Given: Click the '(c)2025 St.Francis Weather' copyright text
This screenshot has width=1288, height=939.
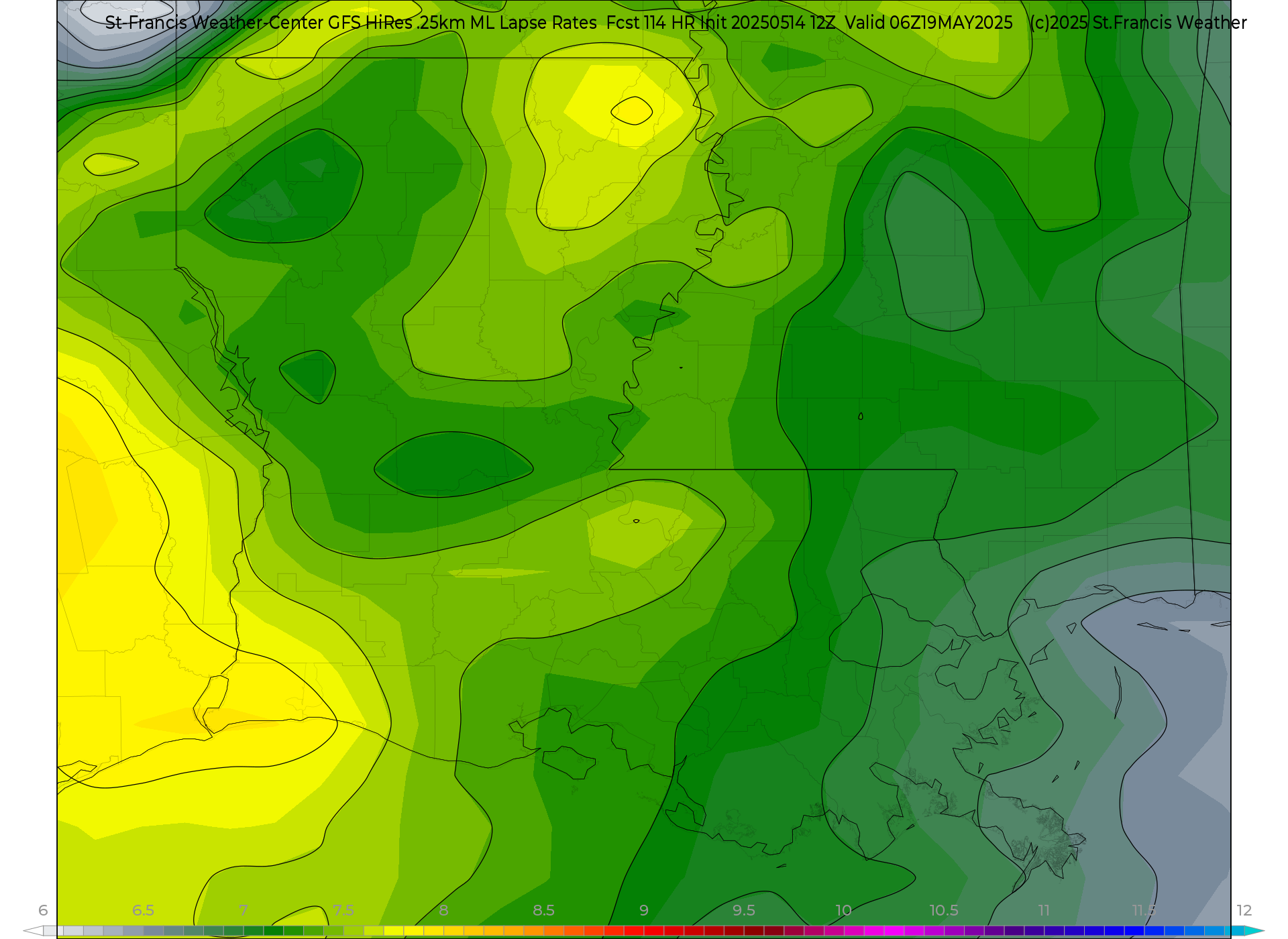Looking at the screenshot, I should (x=1138, y=23).
